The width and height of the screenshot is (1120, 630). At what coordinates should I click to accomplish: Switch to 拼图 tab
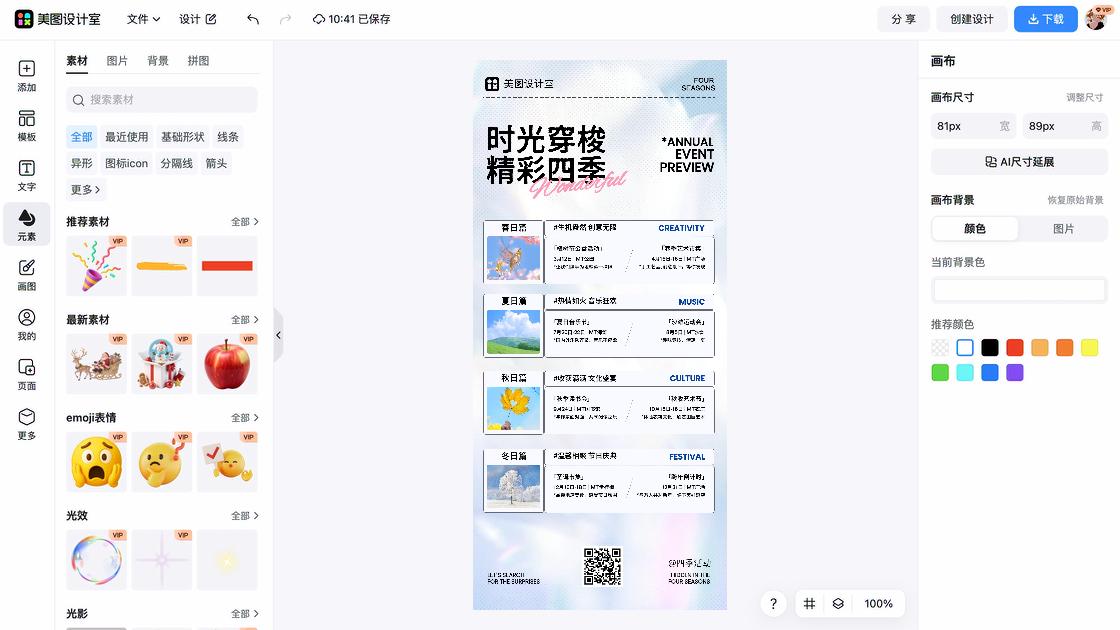[199, 61]
